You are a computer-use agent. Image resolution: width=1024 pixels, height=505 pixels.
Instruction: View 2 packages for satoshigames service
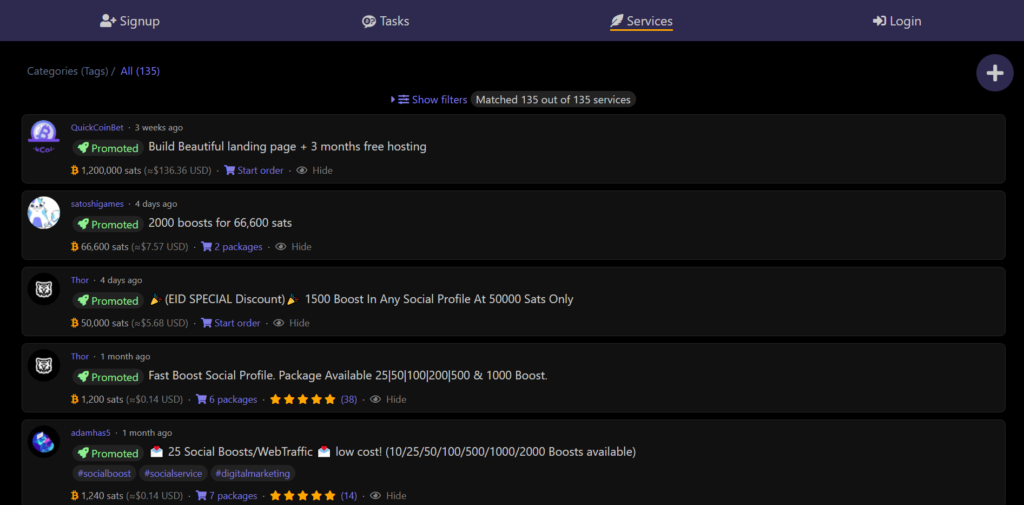tap(231, 247)
